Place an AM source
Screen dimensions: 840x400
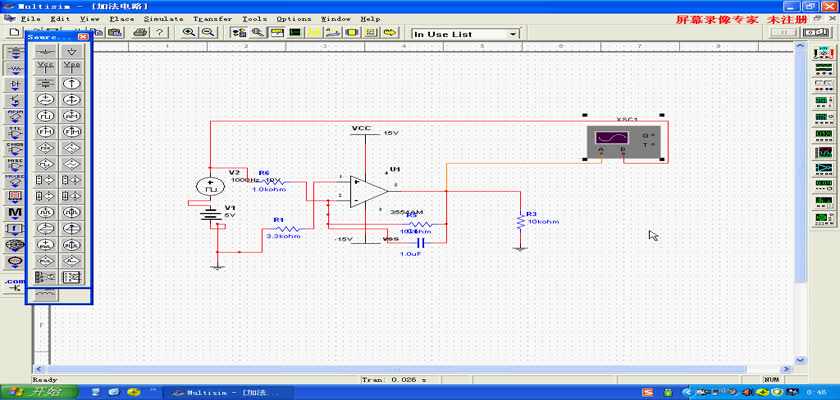pyautogui.click(x=71, y=116)
